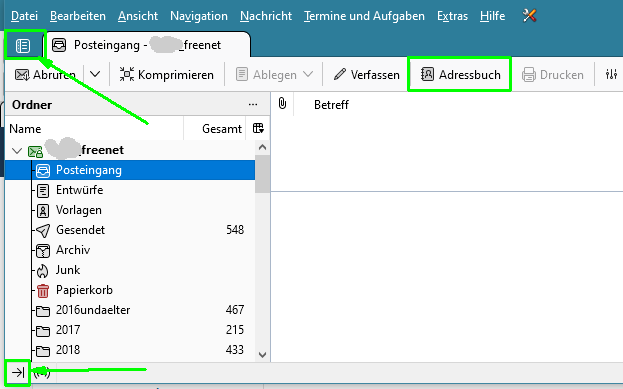Screen dimensions: 623x389
Task: Open the Nachricht menu
Action: coord(266,16)
